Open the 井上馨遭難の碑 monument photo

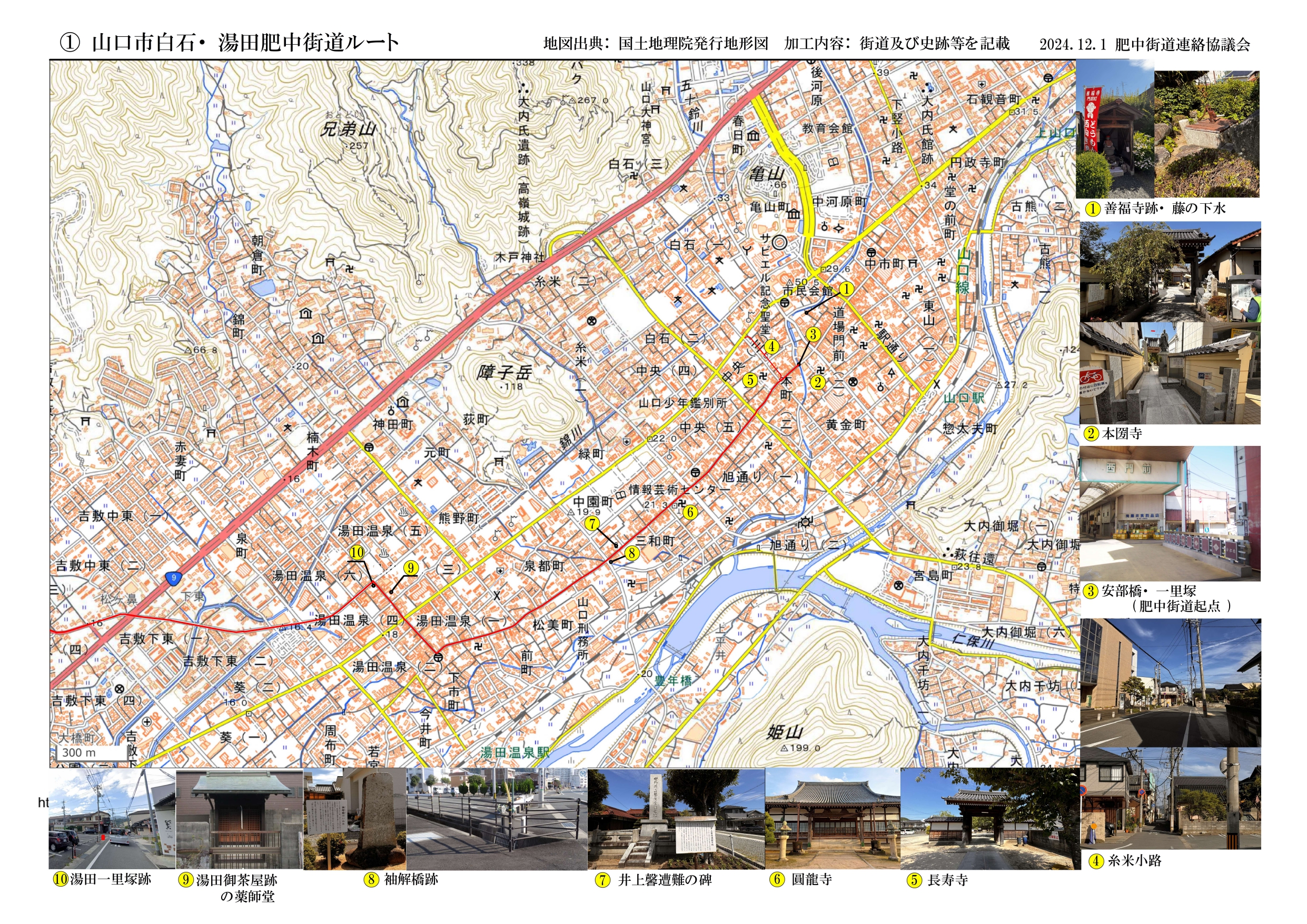676,820
